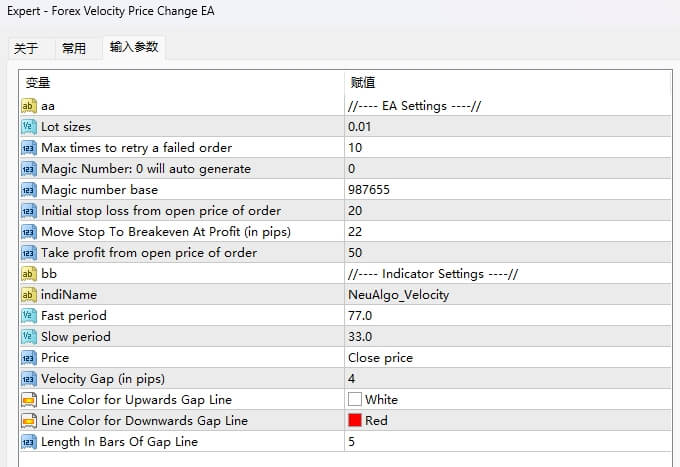This screenshot has height=467, width=680.
Task: Select the 输入参数 tab
Action: coord(134,47)
